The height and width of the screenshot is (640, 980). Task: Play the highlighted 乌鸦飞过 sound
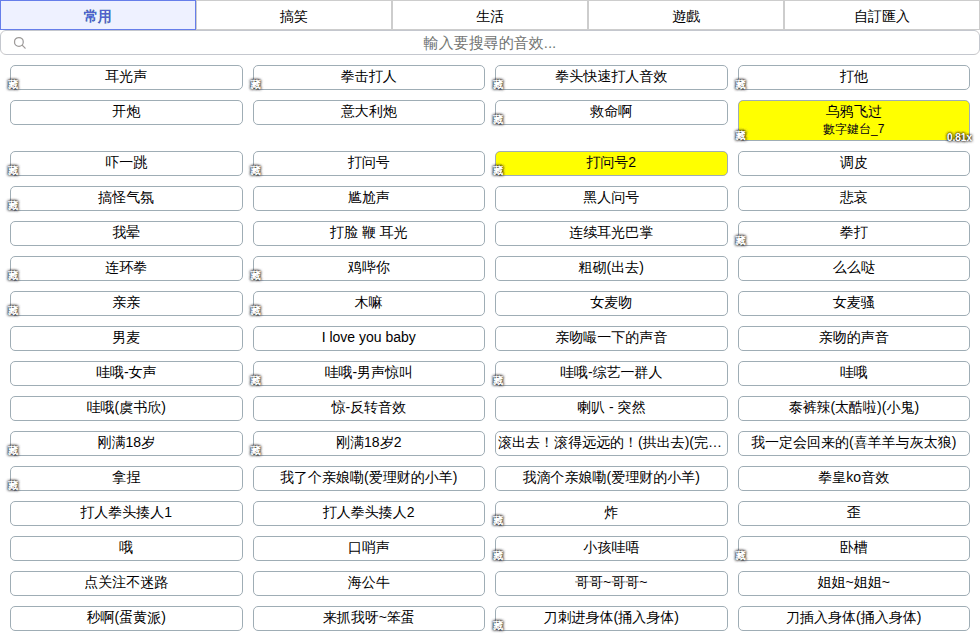pos(854,121)
